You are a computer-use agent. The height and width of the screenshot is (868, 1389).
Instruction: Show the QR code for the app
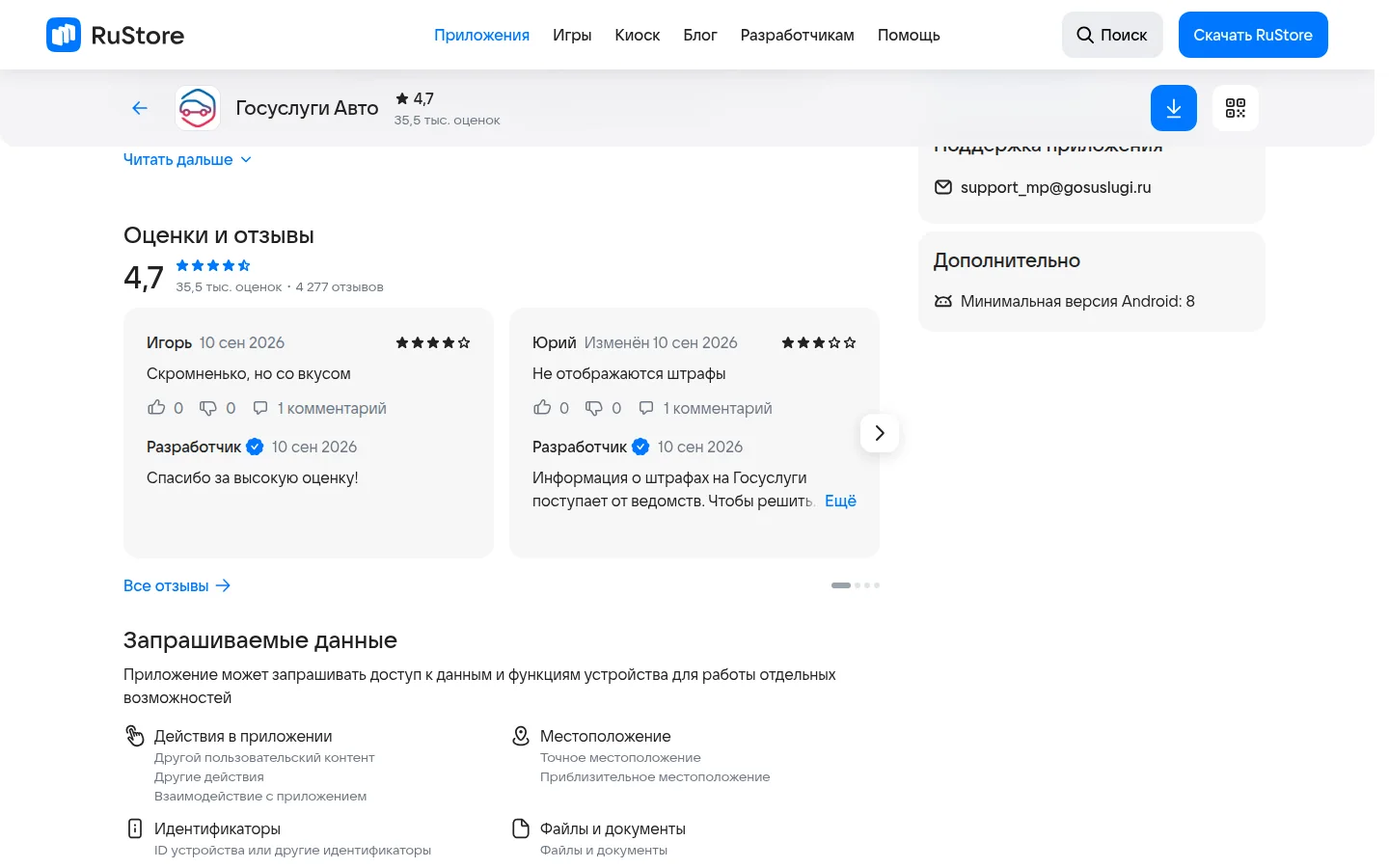(x=1236, y=108)
